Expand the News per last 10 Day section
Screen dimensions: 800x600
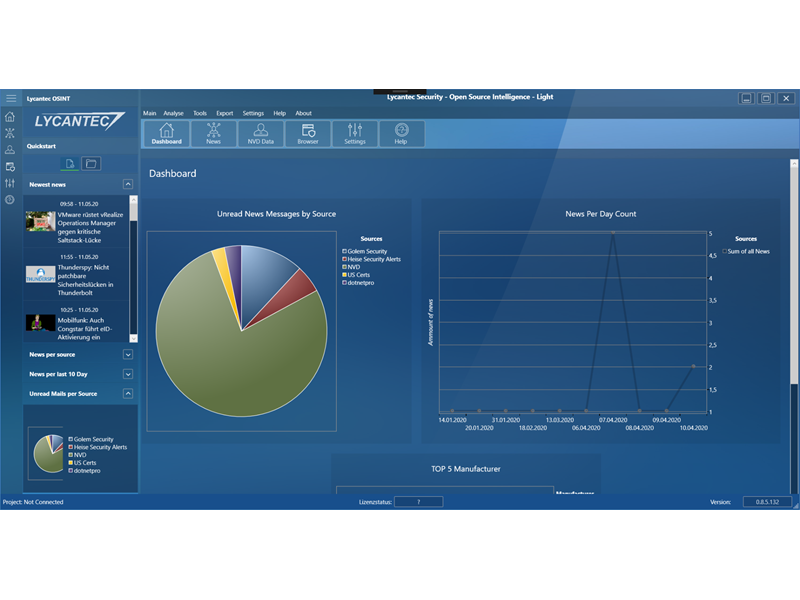pos(128,374)
